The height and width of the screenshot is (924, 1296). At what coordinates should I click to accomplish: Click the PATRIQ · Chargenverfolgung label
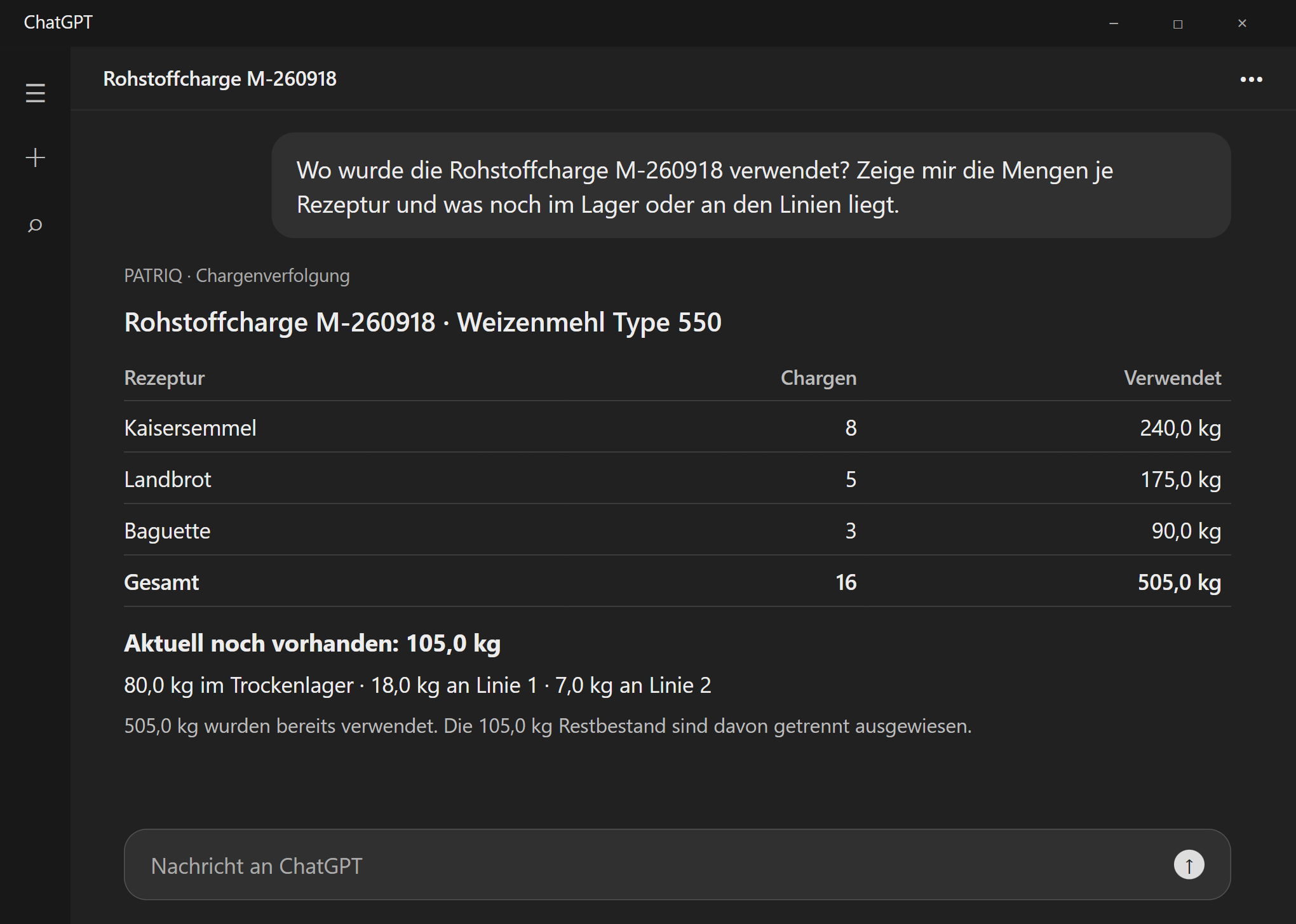[237, 276]
